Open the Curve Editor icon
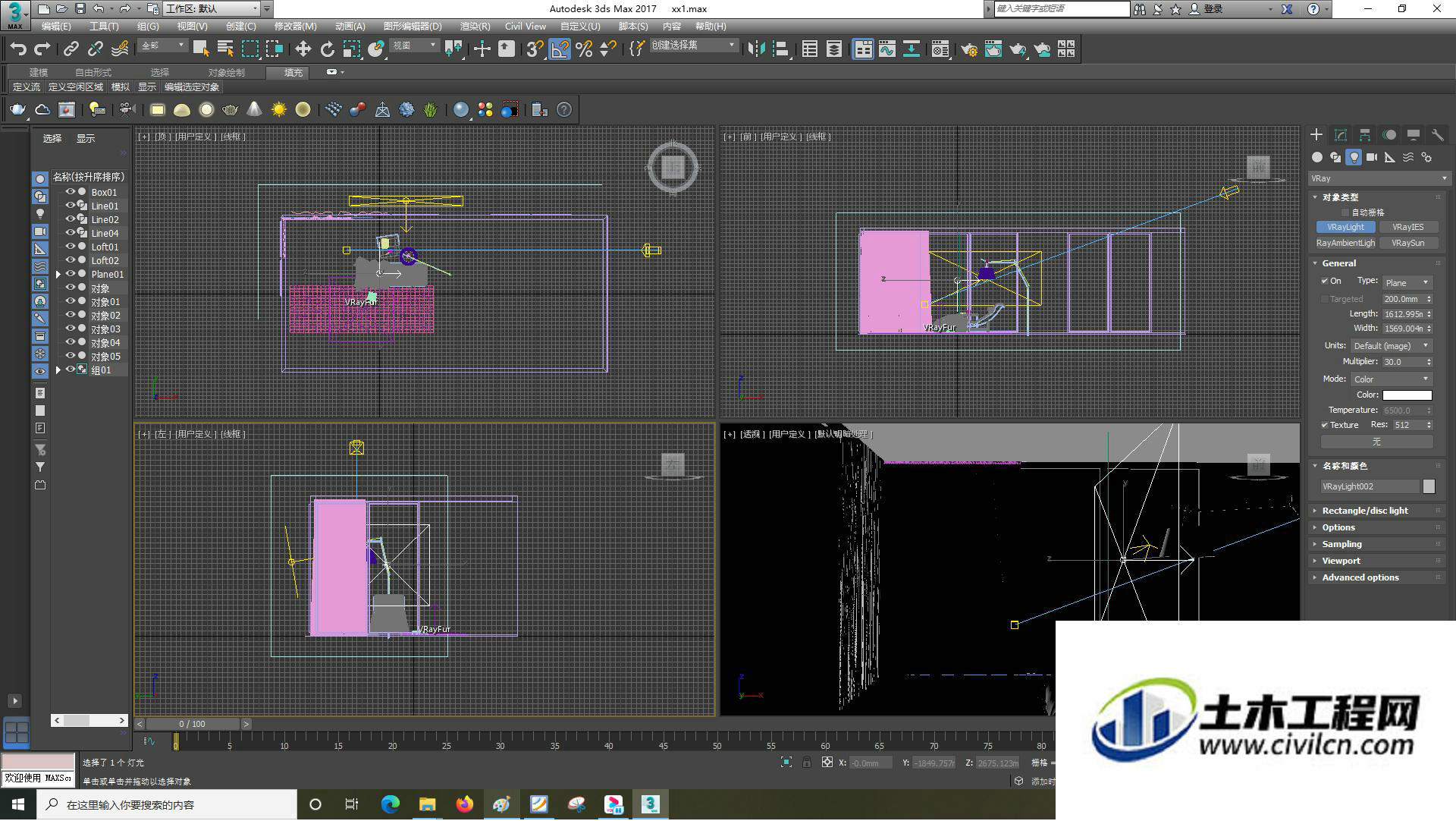The width and height of the screenshot is (1456, 821). click(886, 49)
